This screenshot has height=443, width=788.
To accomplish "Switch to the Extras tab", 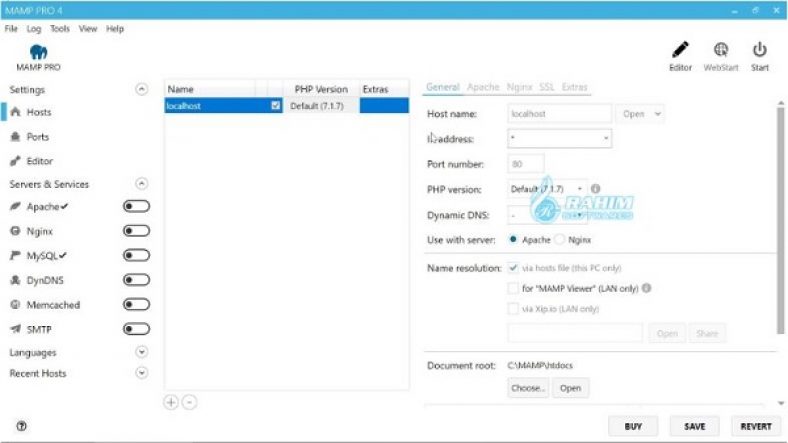I will pyautogui.click(x=574, y=87).
